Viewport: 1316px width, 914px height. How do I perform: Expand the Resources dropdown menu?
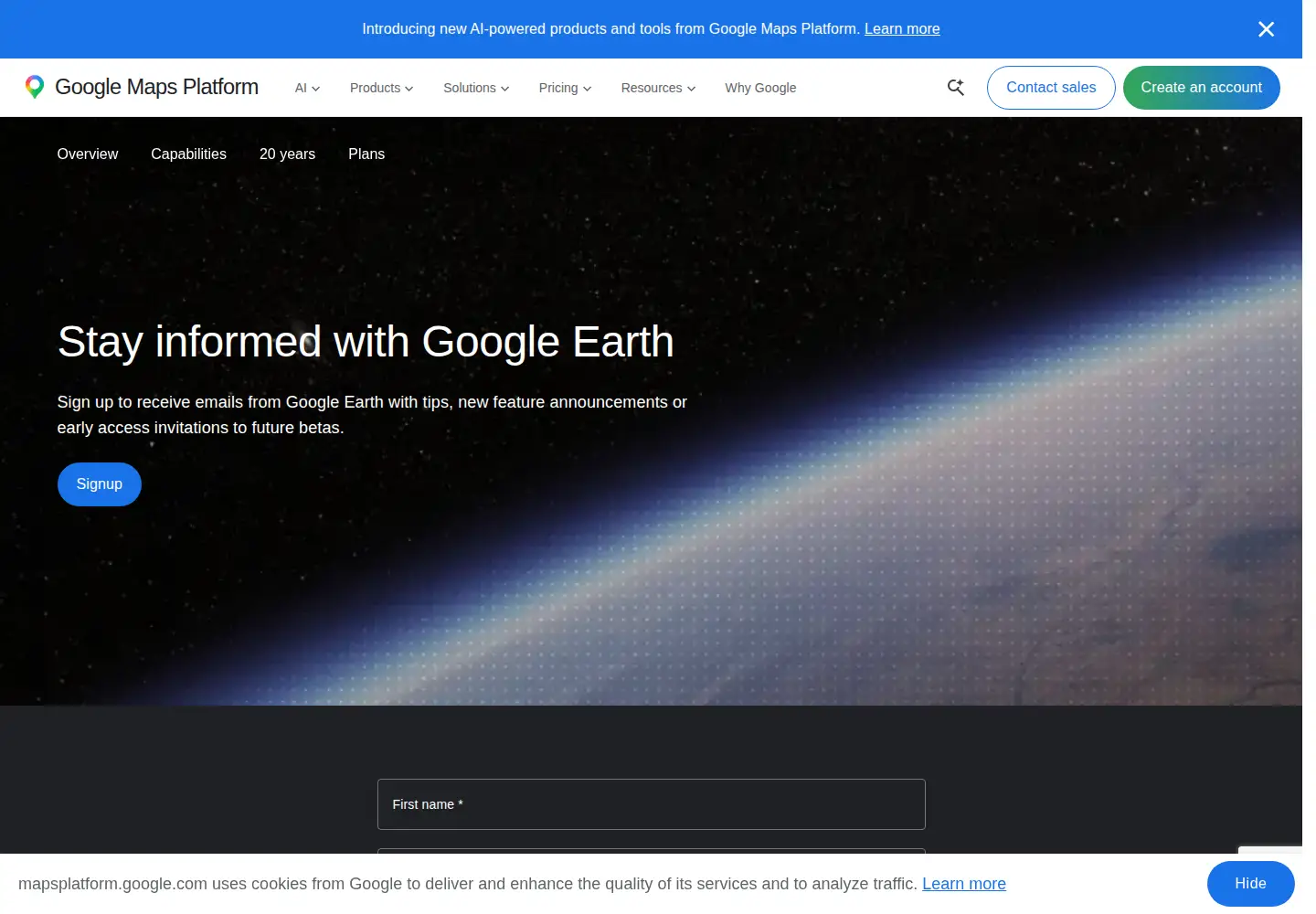coord(658,88)
